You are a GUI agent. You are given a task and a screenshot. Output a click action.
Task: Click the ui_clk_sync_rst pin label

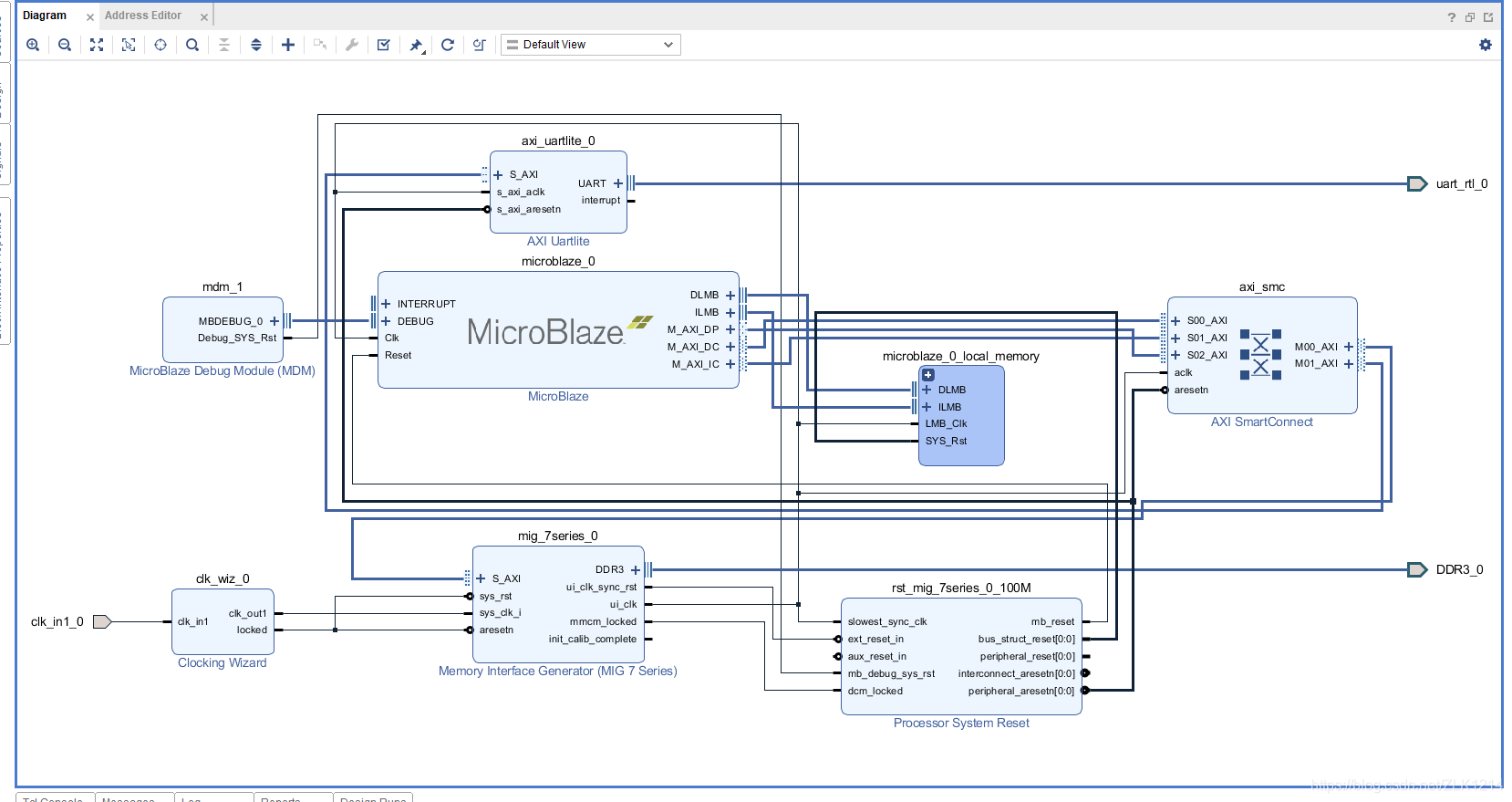pyautogui.click(x=601, y=588)
